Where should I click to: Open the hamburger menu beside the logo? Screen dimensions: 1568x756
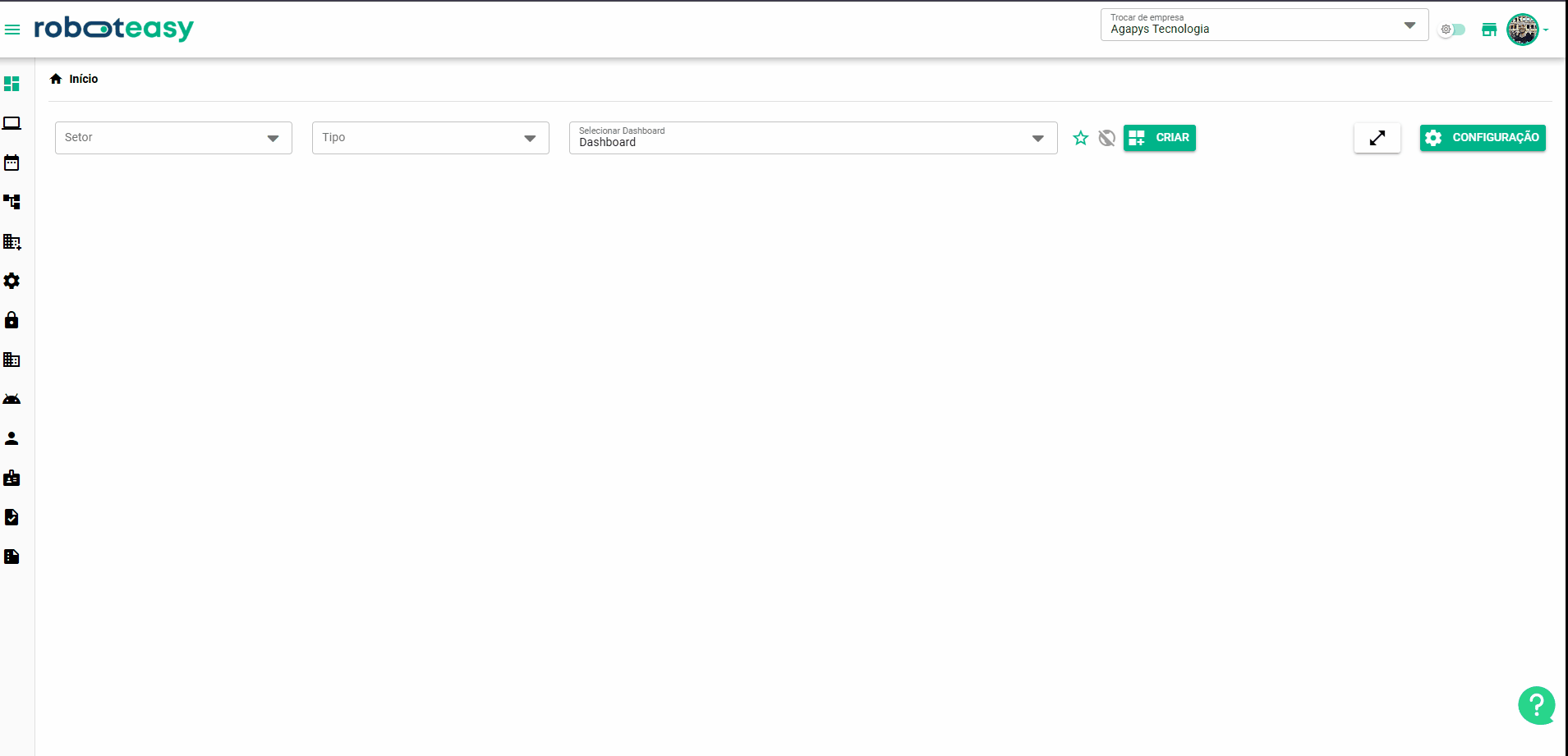click(12, 30)
